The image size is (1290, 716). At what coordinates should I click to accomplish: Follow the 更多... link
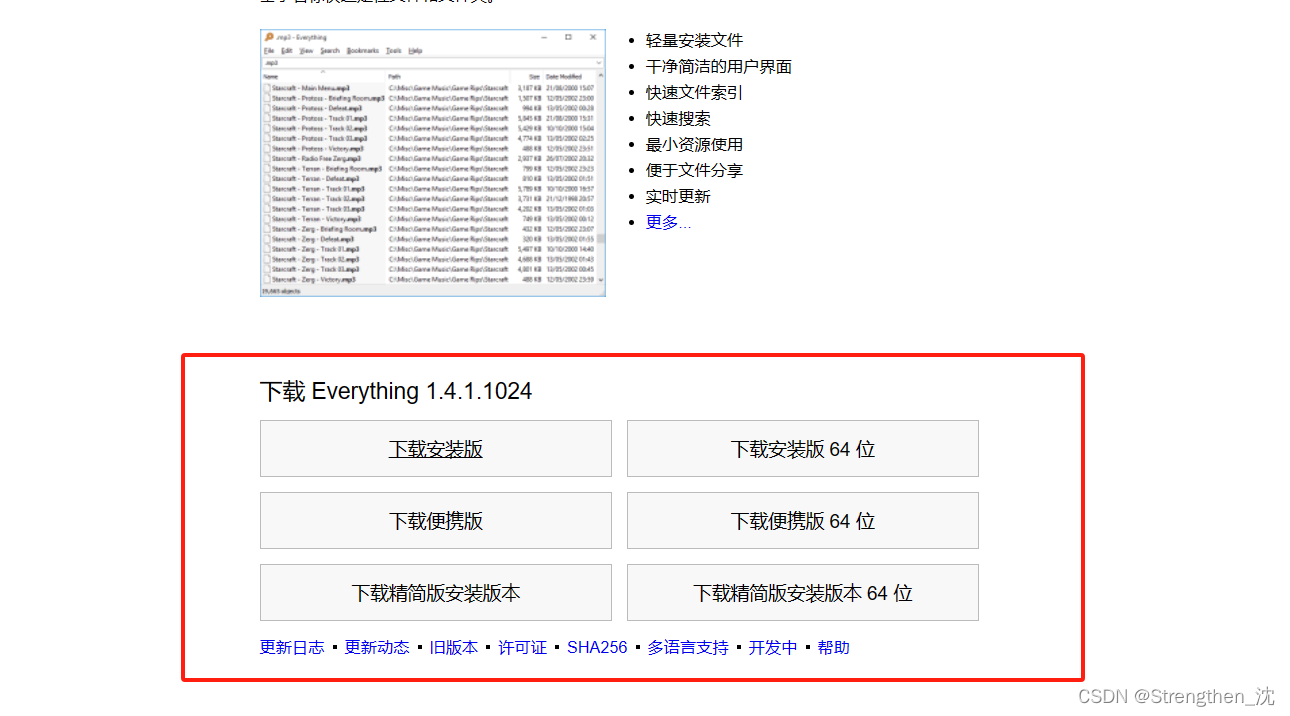tap(668, 222)
